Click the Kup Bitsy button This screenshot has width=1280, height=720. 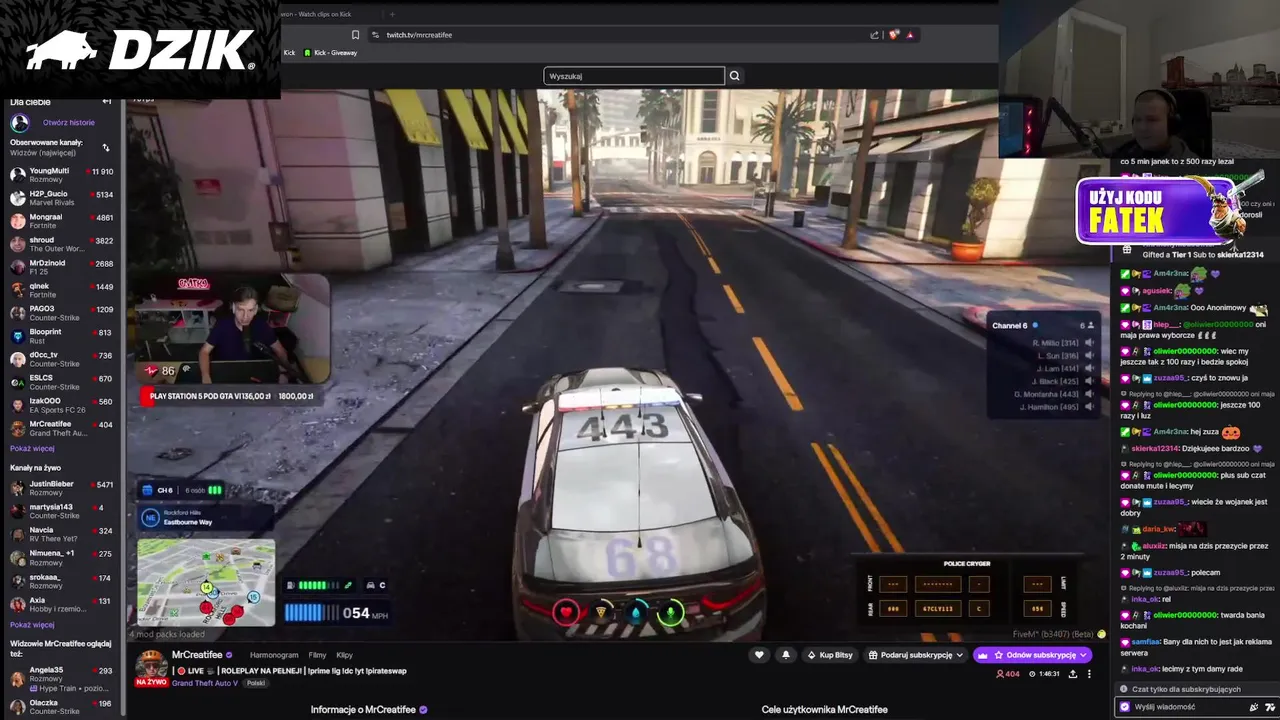(831, 655)
